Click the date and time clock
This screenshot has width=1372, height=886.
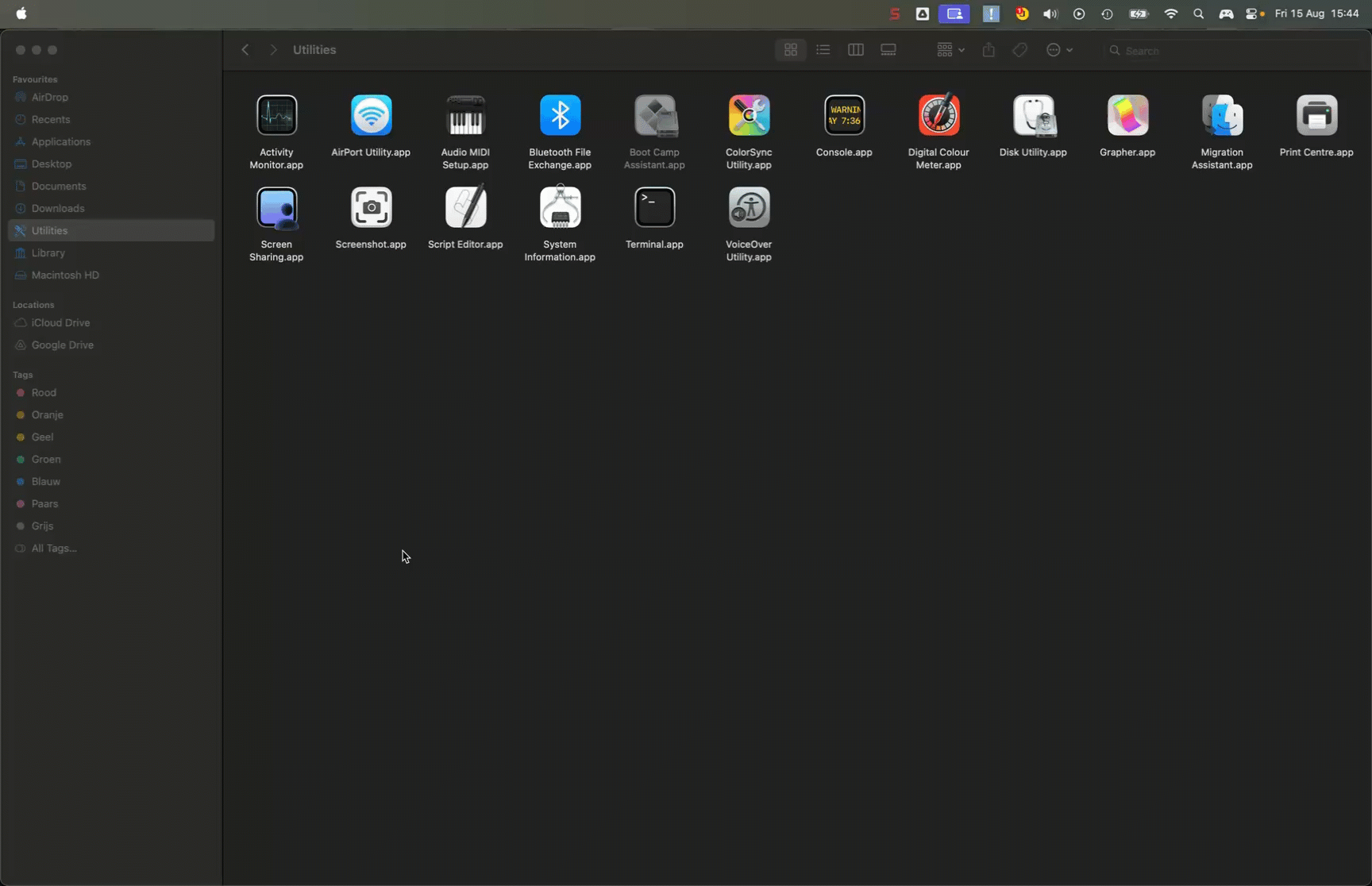pos(1317,13)
